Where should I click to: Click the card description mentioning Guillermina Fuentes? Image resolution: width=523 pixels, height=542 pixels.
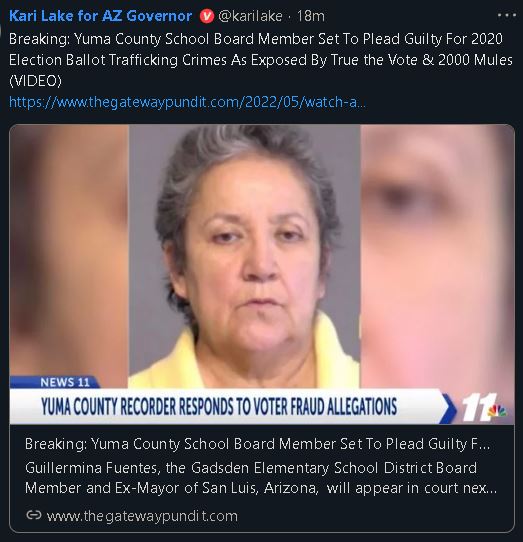tap(261, 478)
